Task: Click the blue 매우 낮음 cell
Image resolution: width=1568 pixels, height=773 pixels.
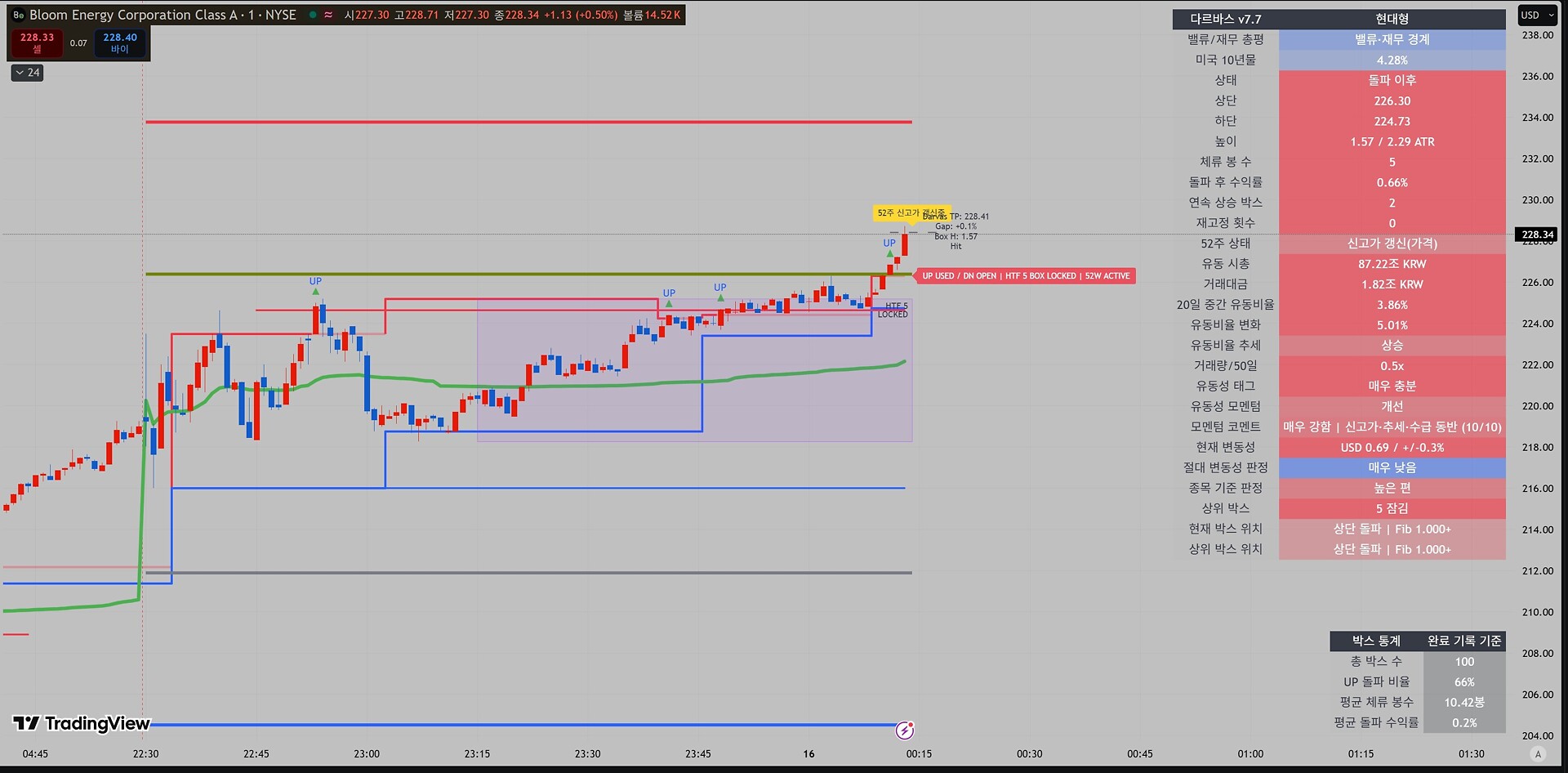Action: coord(1392,467)
